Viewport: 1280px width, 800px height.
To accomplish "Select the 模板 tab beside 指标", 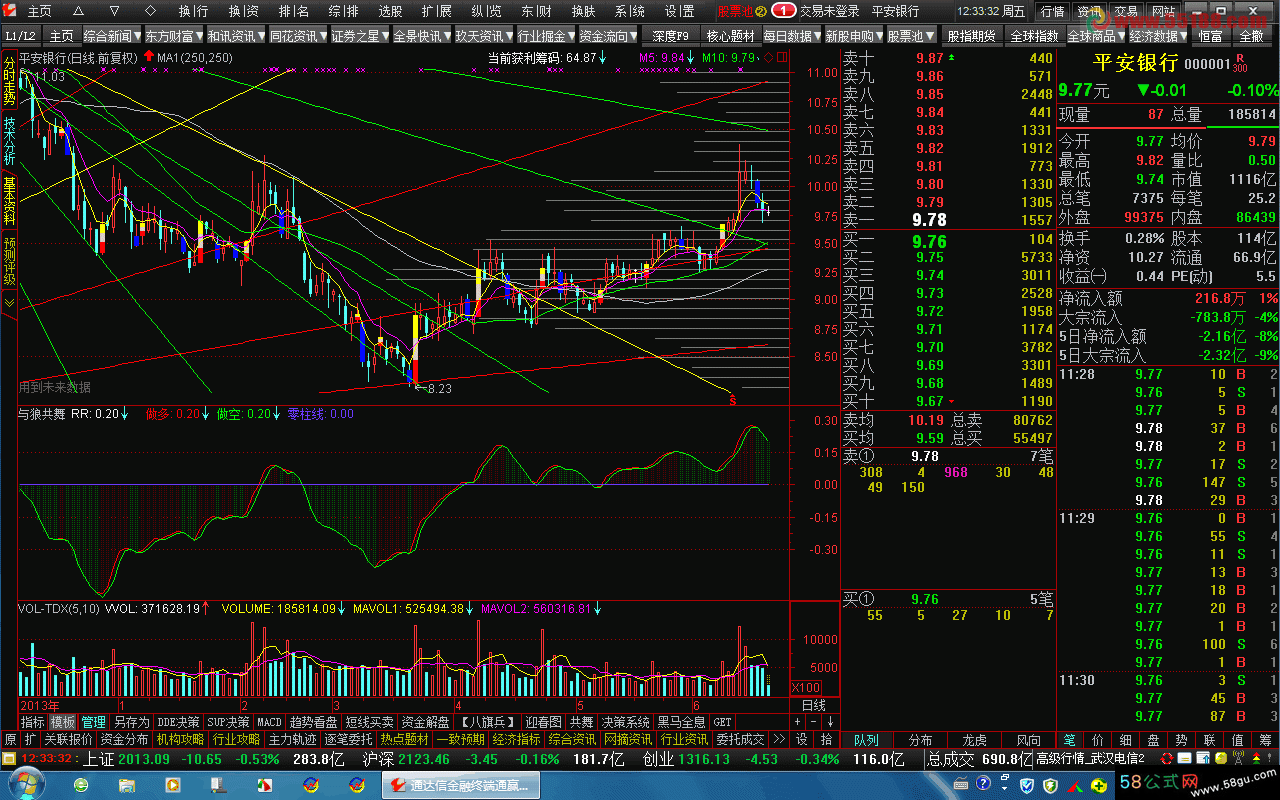I will [63, 722].
